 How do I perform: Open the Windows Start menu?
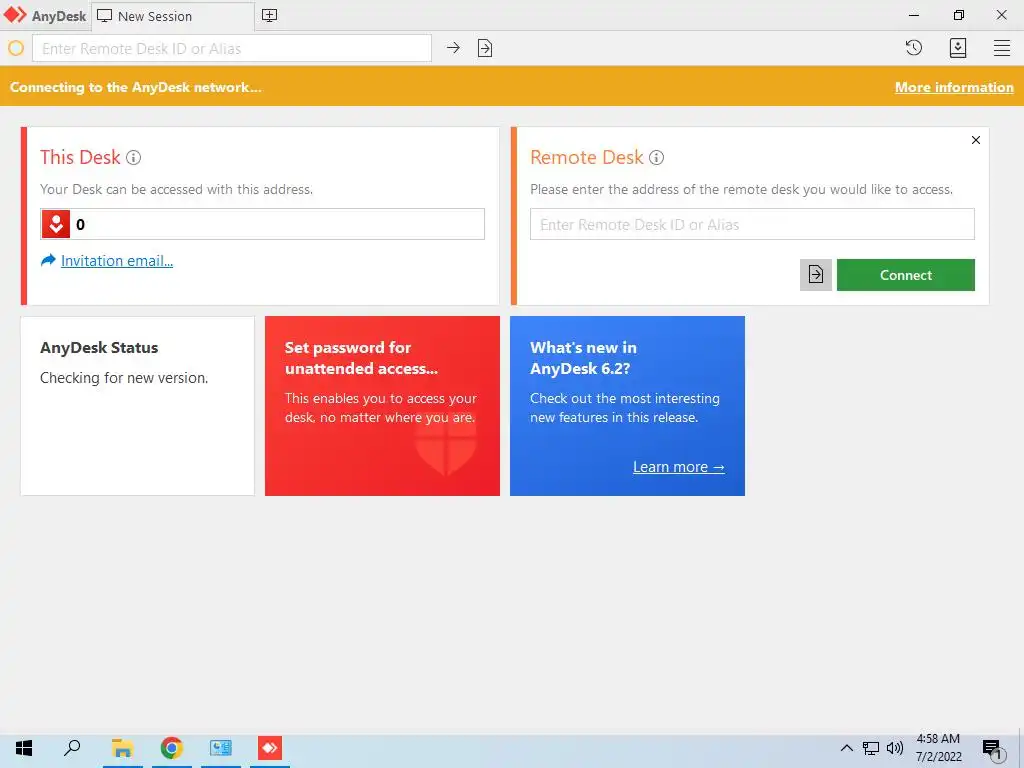click(24, 748)
